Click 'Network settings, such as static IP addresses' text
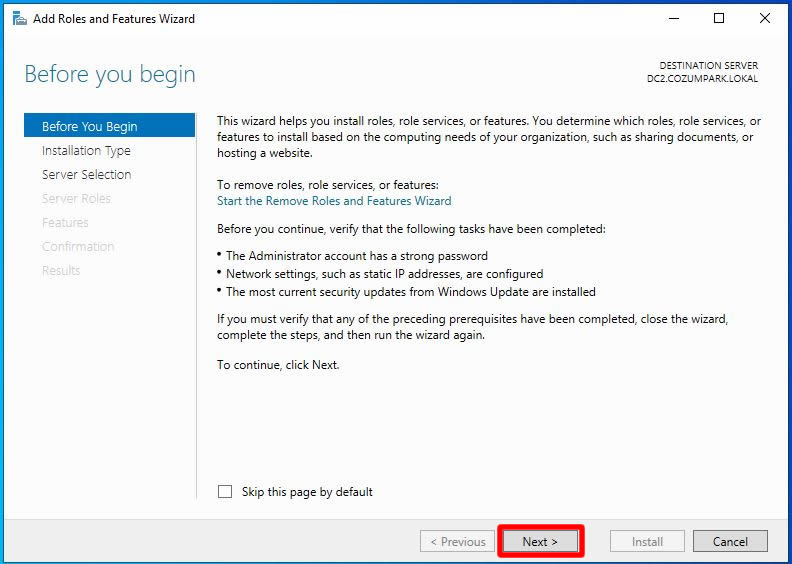Image resolution: width=792 pixels, height=564 pixels. pos(384,274)
